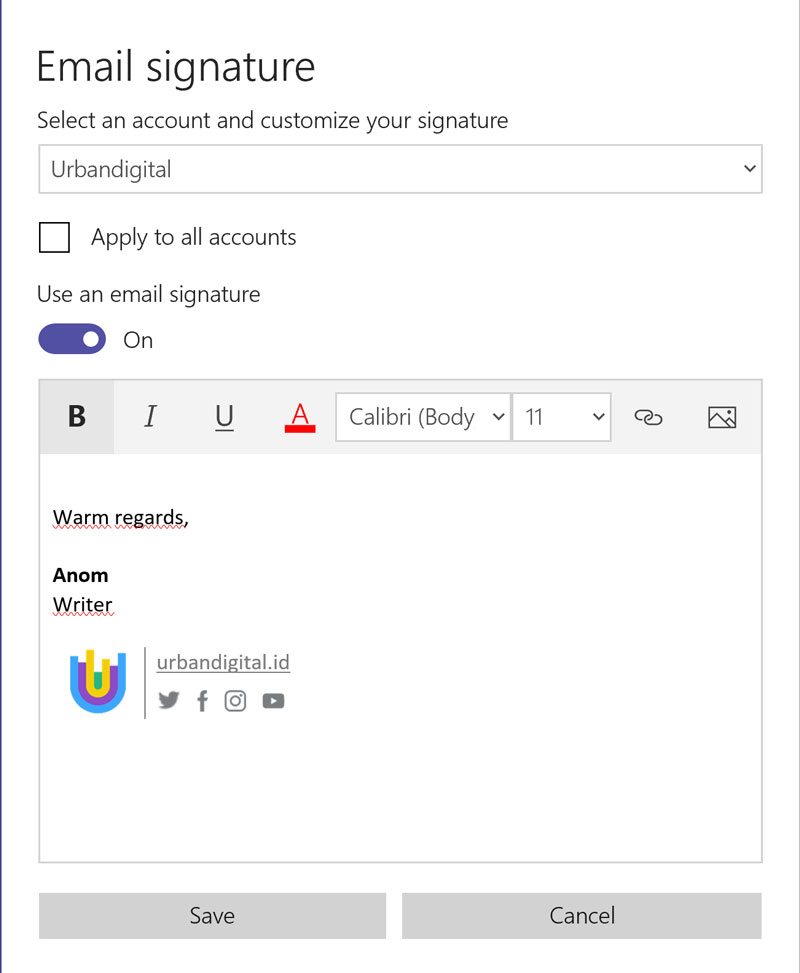800x973 pixels.
Task: Click on the Warm regards text line
Action: coord(120,518)
